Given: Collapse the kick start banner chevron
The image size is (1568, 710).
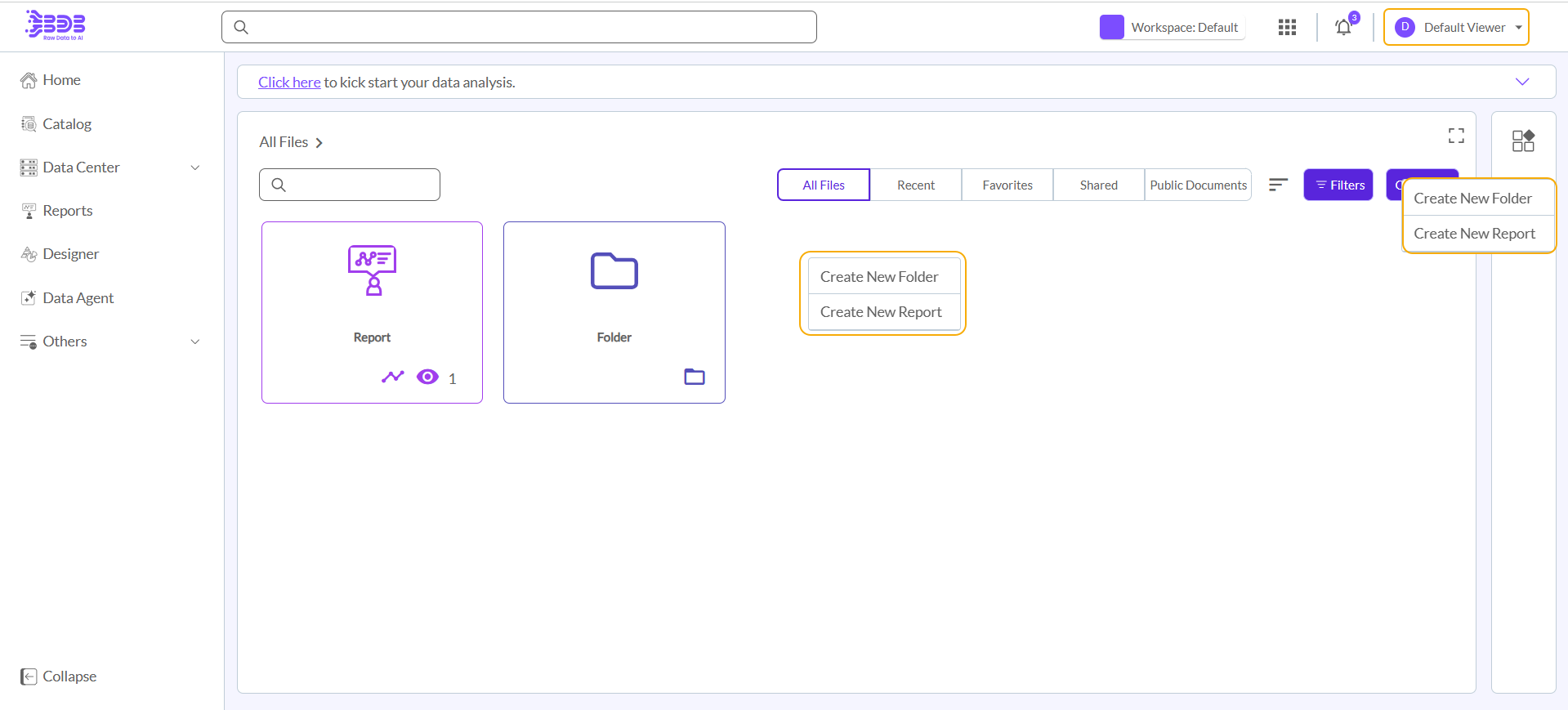Looking at the screenshot, I should (1522, 82).
